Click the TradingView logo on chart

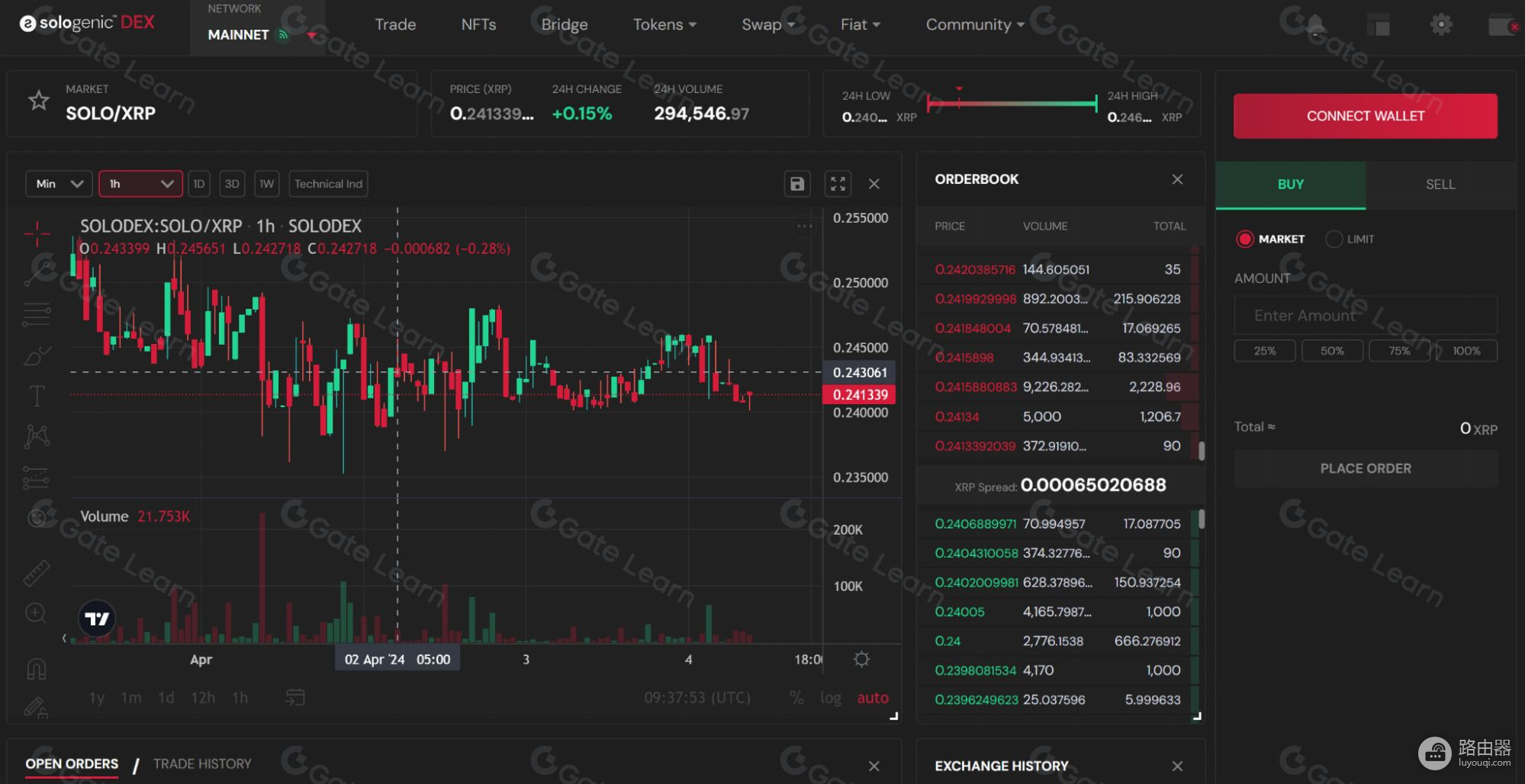97,619
